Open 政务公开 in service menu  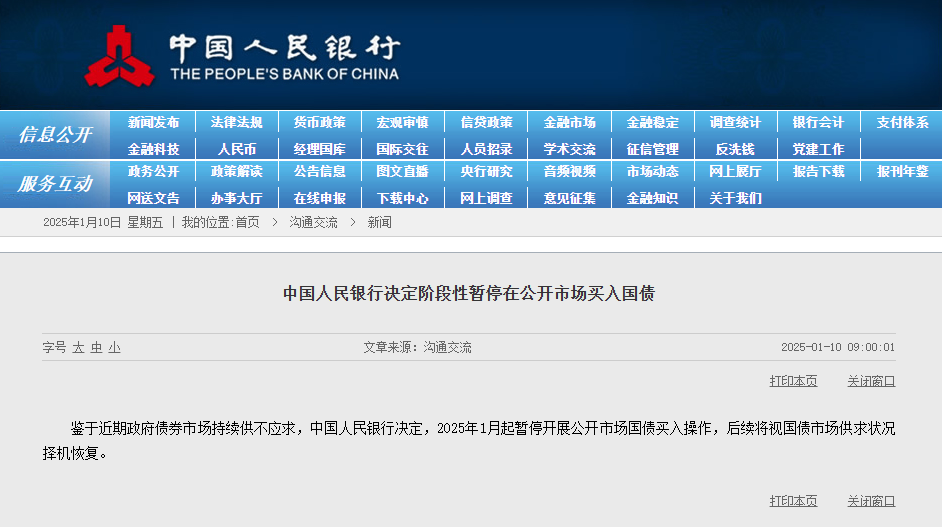pyautogui.click(x=153, y=172)
